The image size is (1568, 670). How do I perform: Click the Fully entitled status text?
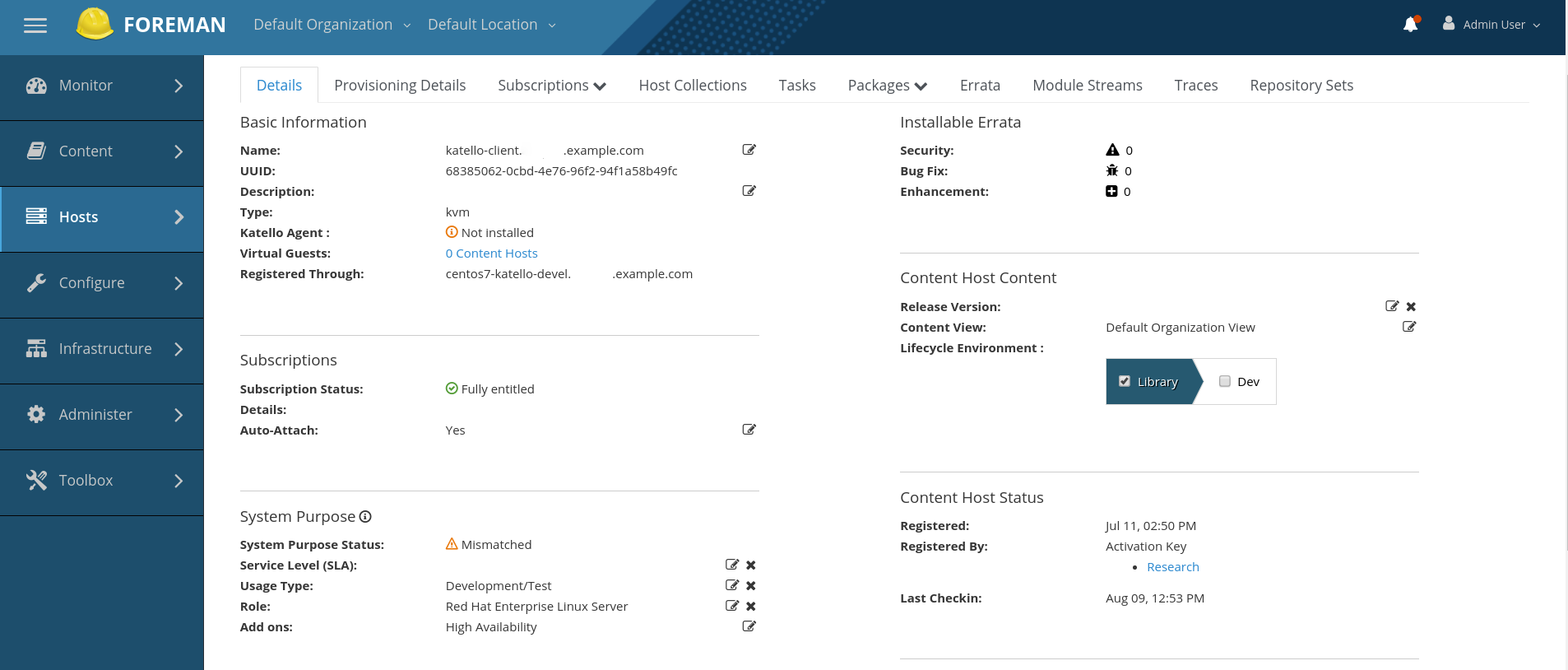click(x=498, y=389)
